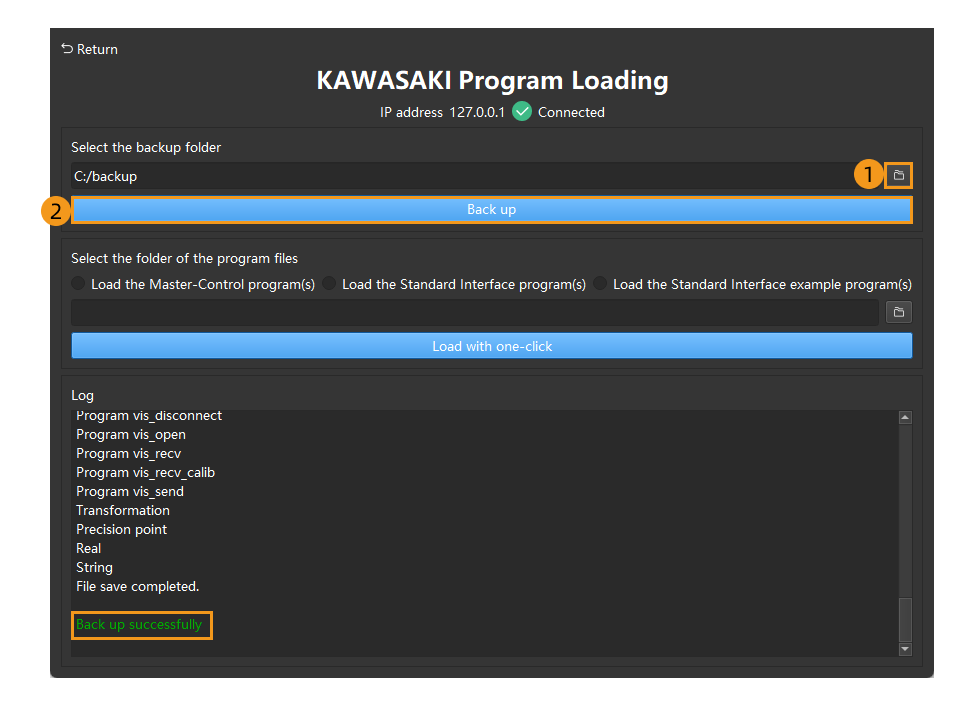Image resolution: width=968 pixels, height=707 pixels.
Task: Click the folder icon next to C:/backup path
Action: coord(898,174)
